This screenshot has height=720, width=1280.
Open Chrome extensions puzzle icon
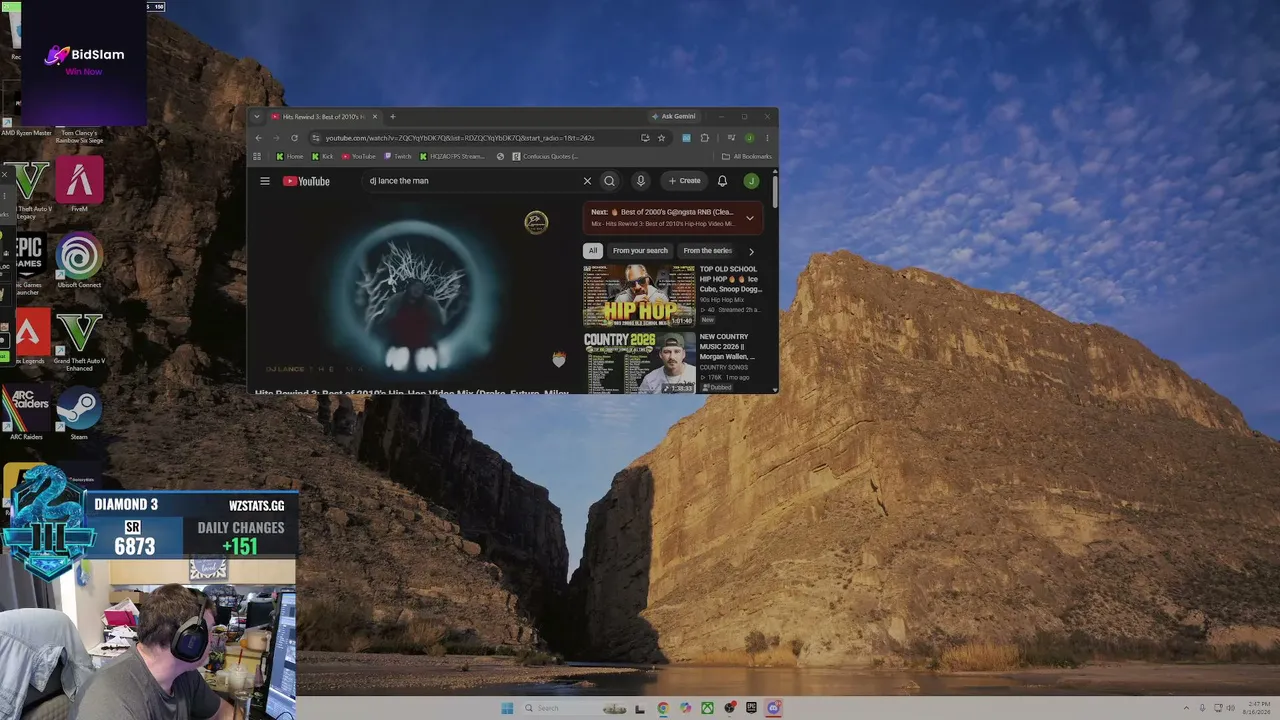pyautogui.click(x=704, y=138)
